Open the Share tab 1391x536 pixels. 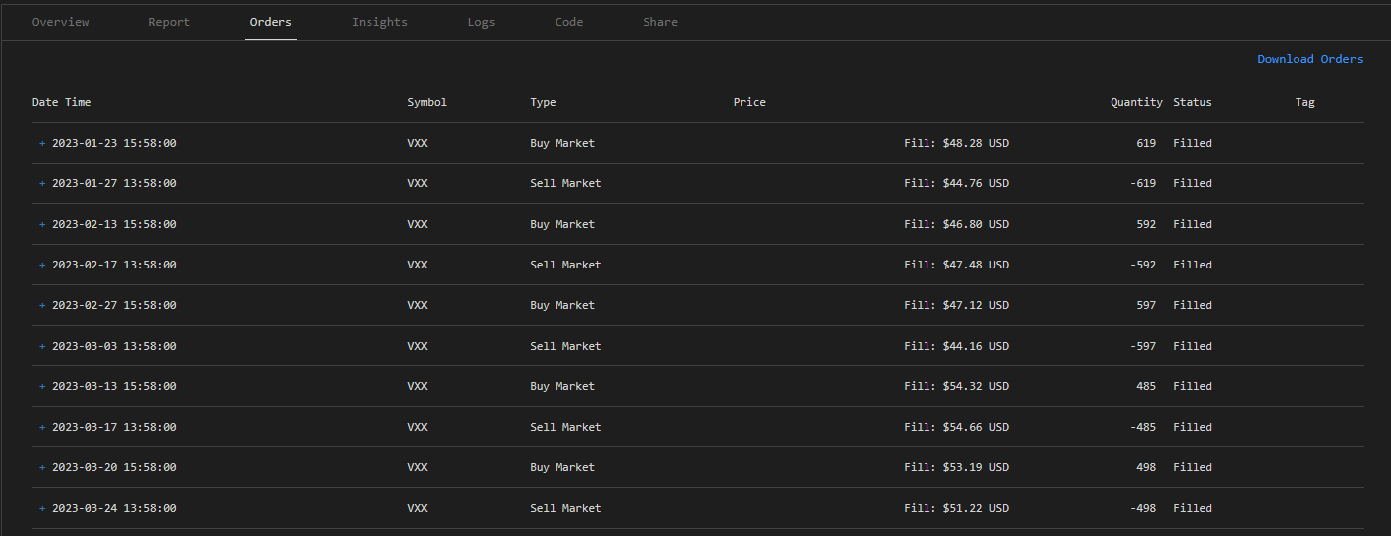pos(660,22)
